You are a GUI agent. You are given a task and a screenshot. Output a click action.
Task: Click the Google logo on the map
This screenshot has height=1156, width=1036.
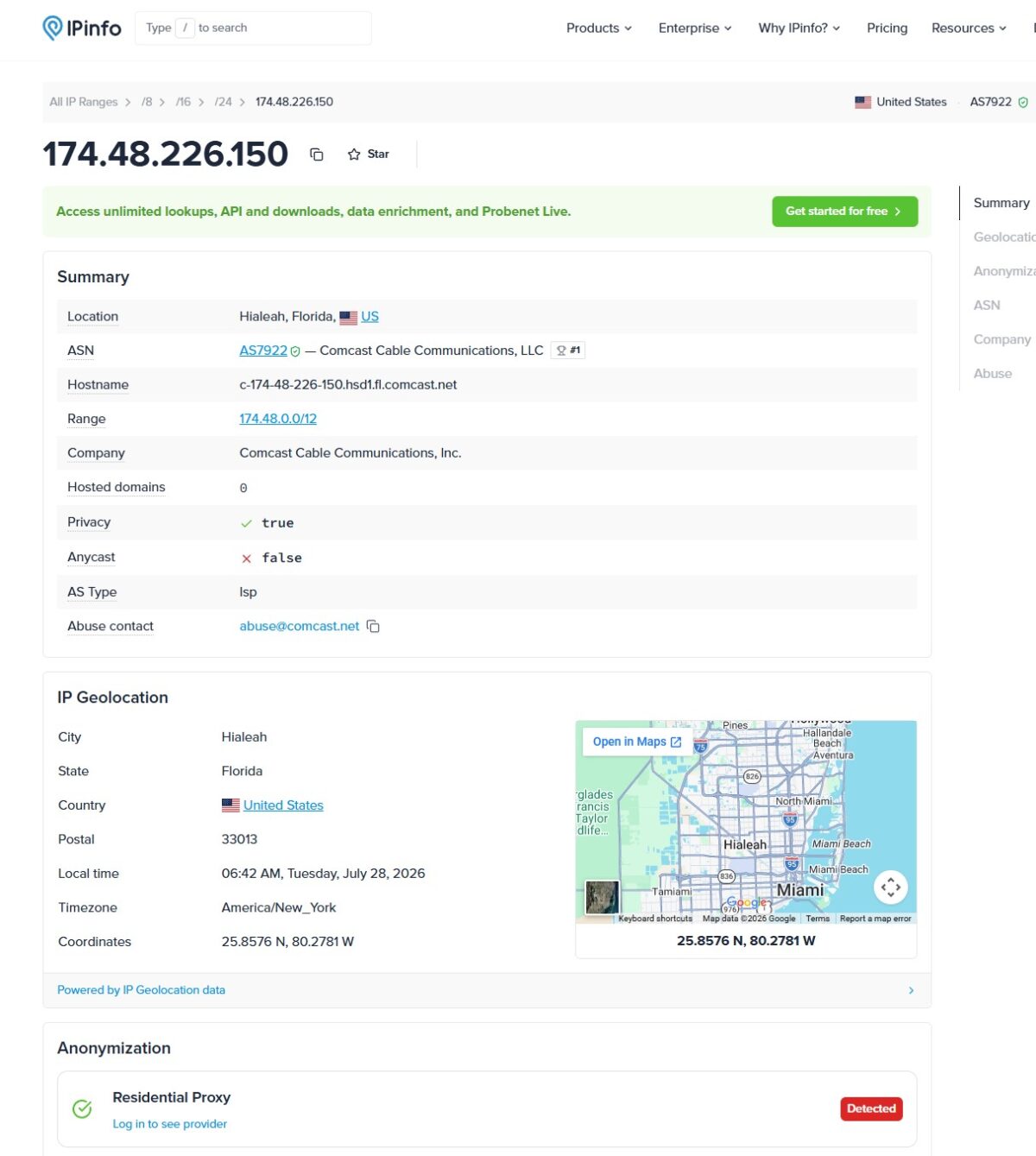(x=747, y=902)
